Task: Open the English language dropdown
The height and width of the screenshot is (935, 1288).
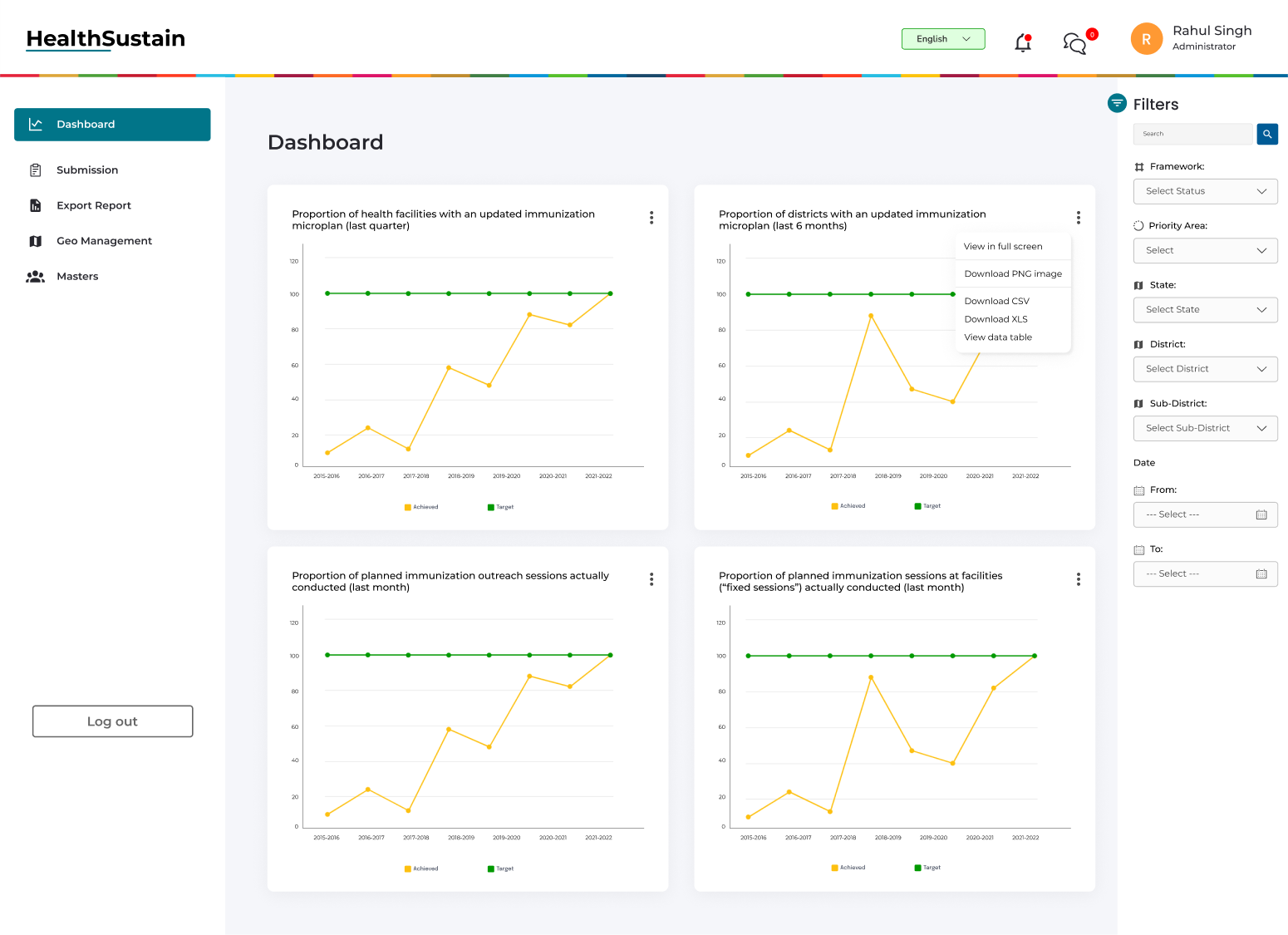Action: point(943,39)
